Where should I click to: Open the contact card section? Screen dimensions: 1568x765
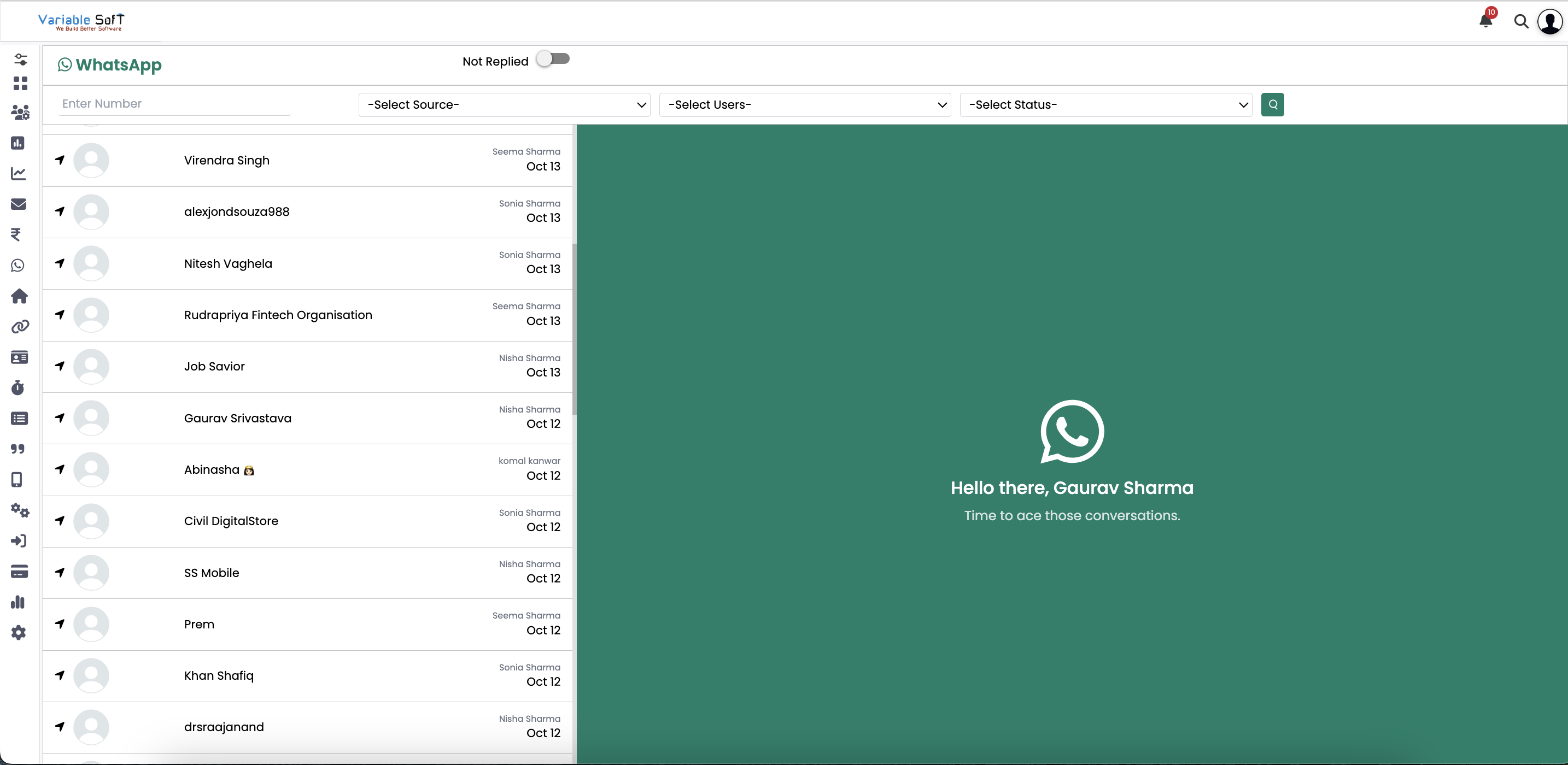click(19, 357)
